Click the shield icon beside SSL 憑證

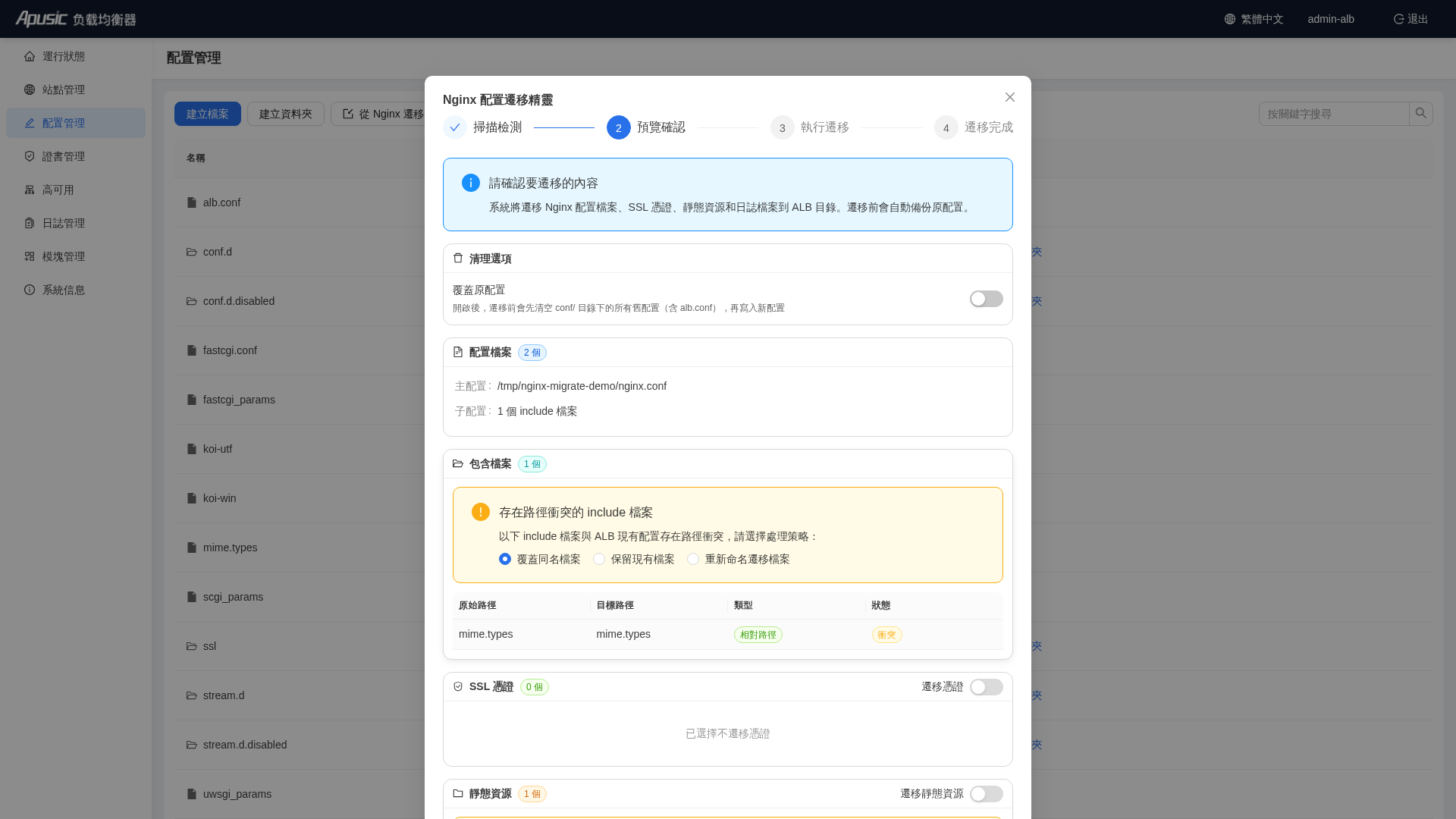[x=458, y=686]
